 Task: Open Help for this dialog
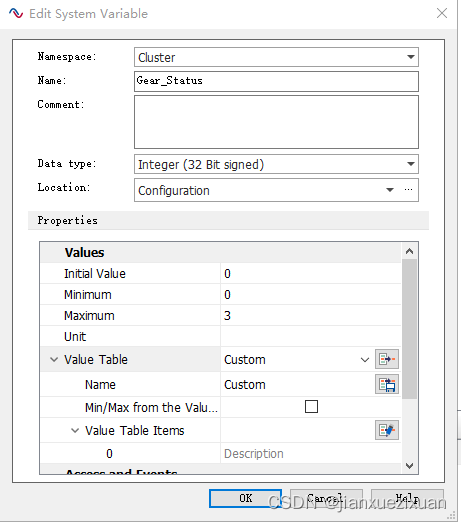(407, 498)
